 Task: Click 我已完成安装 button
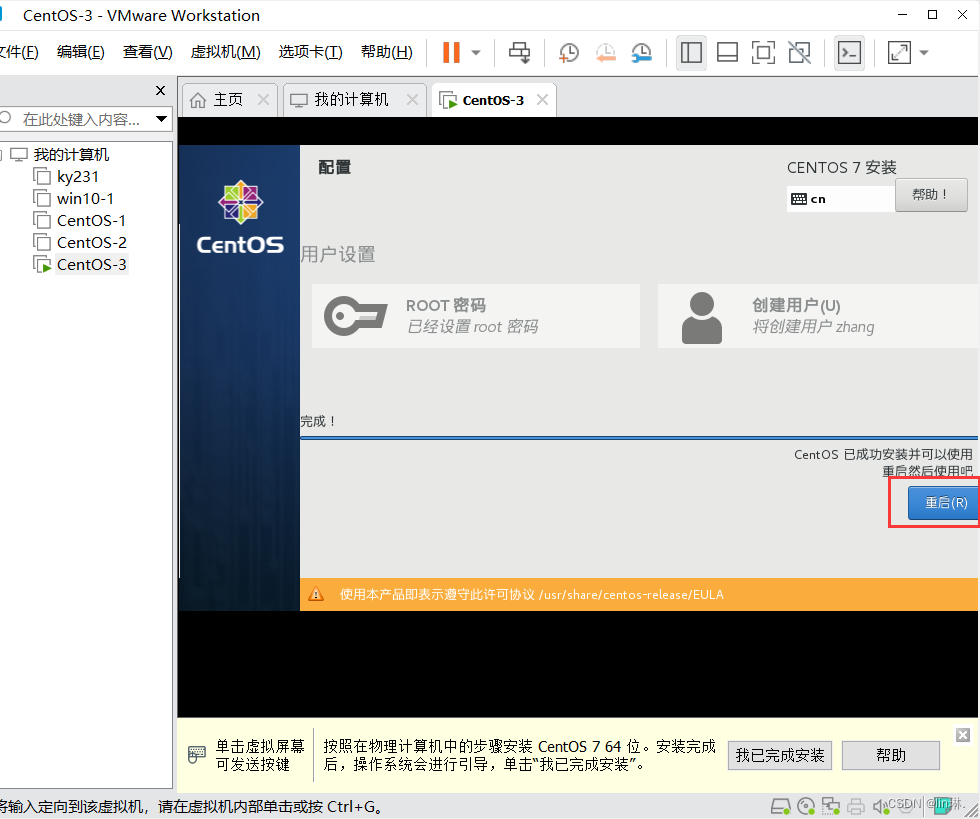pyautogui.click(x=779, y=755)
